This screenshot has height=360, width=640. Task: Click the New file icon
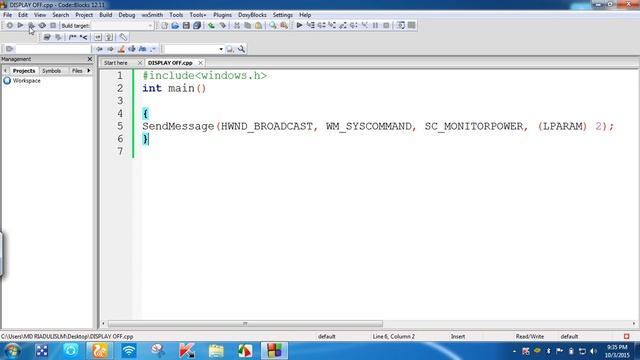coord(164,25)
